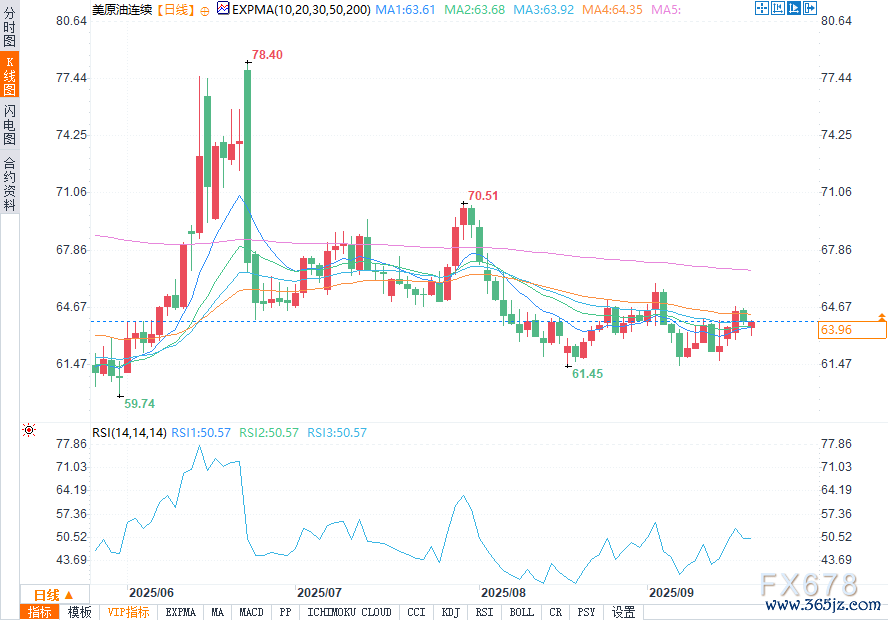Click the KDJ indicator button
This screenshot has width=888, height=620.
pos(450,612)
